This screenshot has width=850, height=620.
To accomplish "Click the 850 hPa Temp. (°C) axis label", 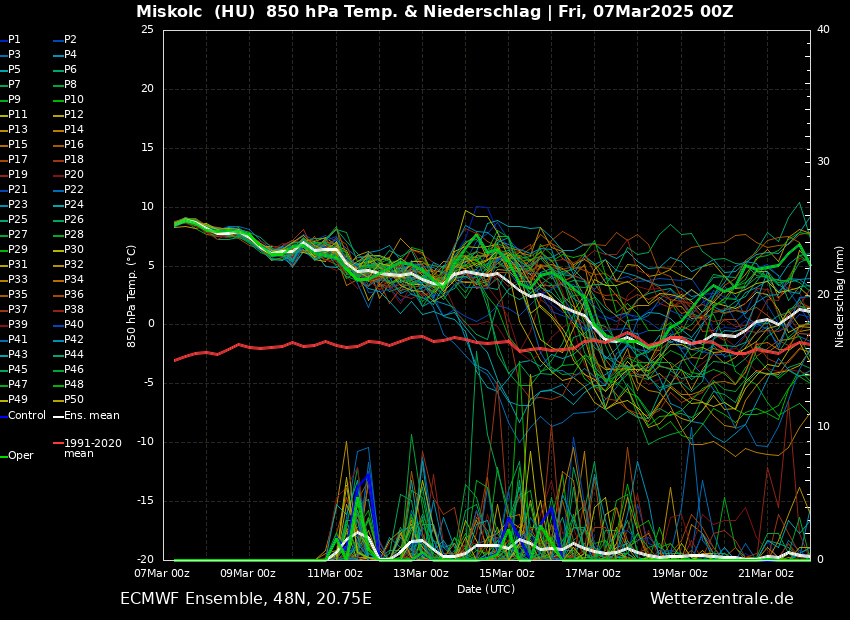I will click(132, 296).
